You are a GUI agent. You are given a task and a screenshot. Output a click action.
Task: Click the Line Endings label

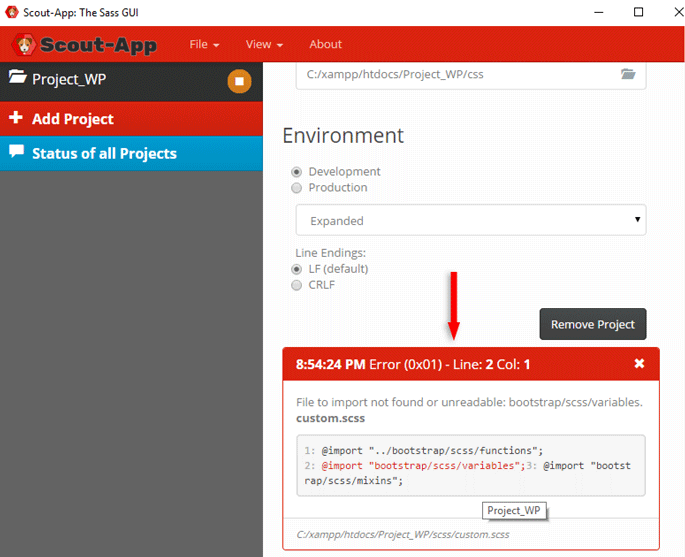(x=331, y=253)
